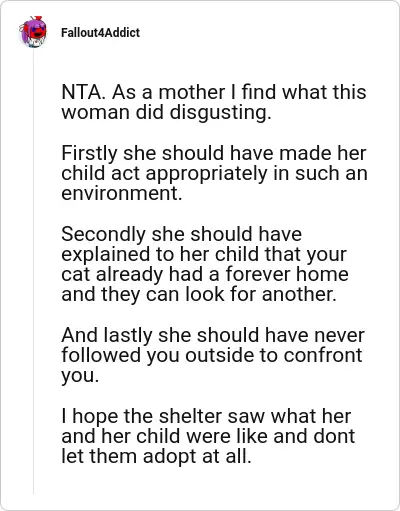Open Fallout4Addict's avatar image
This screenshot has height=511, width=400.
(x=33, y=32)
